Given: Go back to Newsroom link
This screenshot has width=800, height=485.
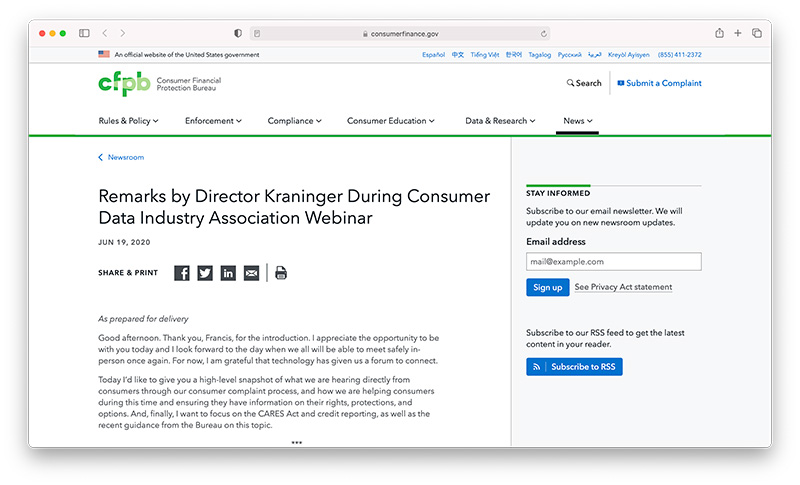Looking at the screenshot, I should [x=125, y=157].
